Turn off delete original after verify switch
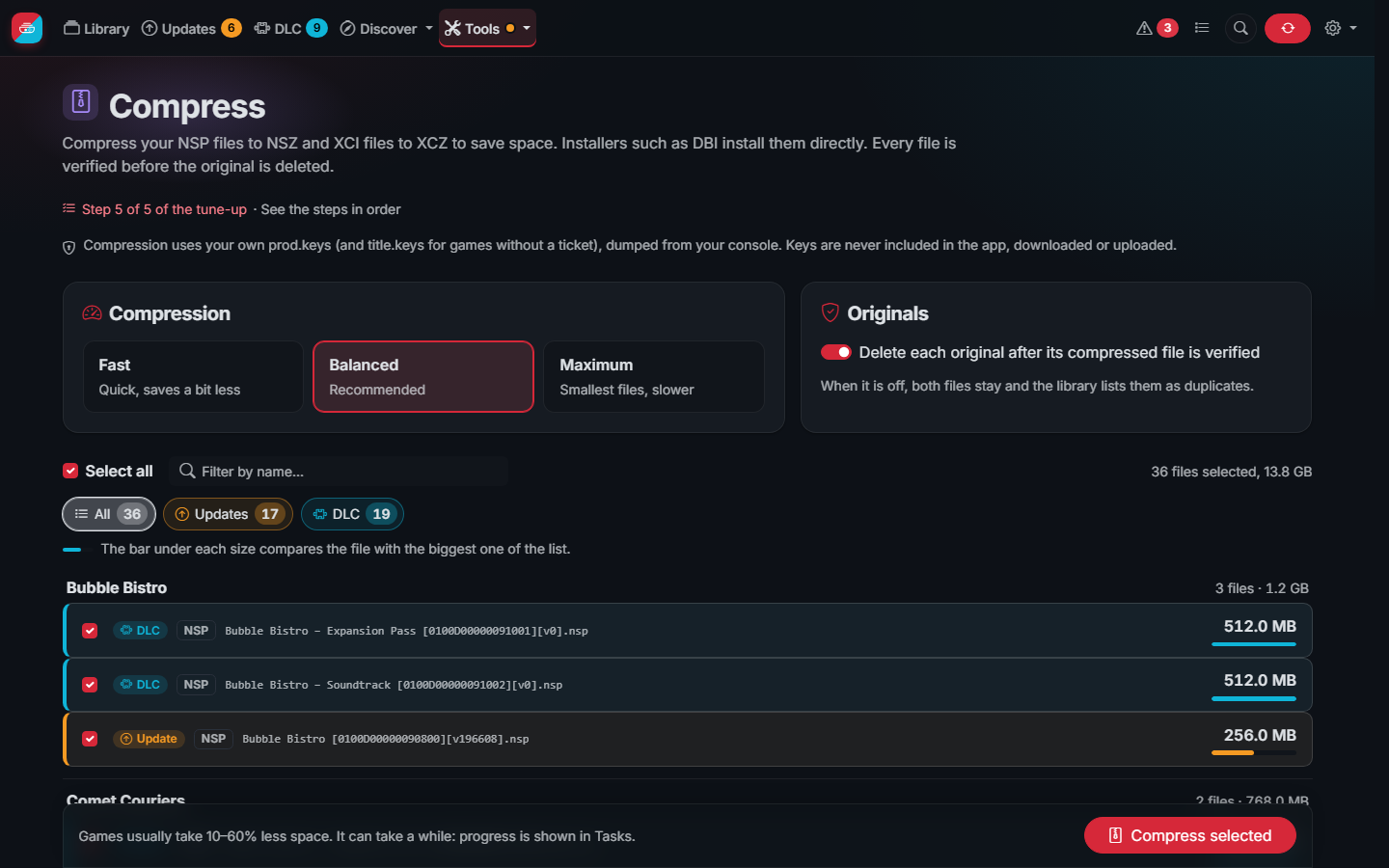Screen dimensions: 1389x868 click(836, 352)
